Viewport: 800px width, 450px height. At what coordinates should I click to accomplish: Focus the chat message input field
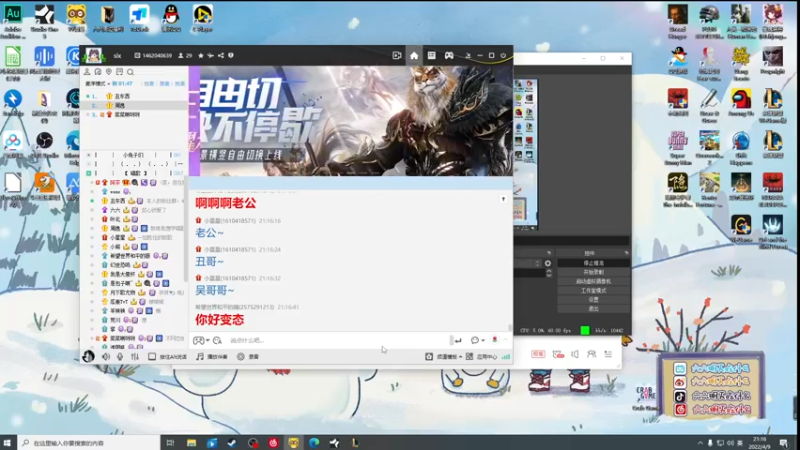click(337, 340)
